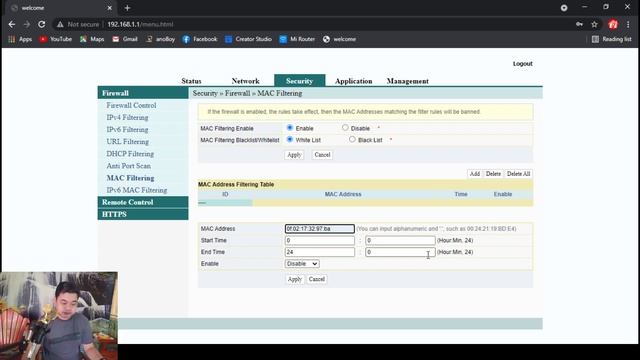Open the Security tab
Image resolution: width=640 pixels, height=360 pixels.
coord(300,80)
